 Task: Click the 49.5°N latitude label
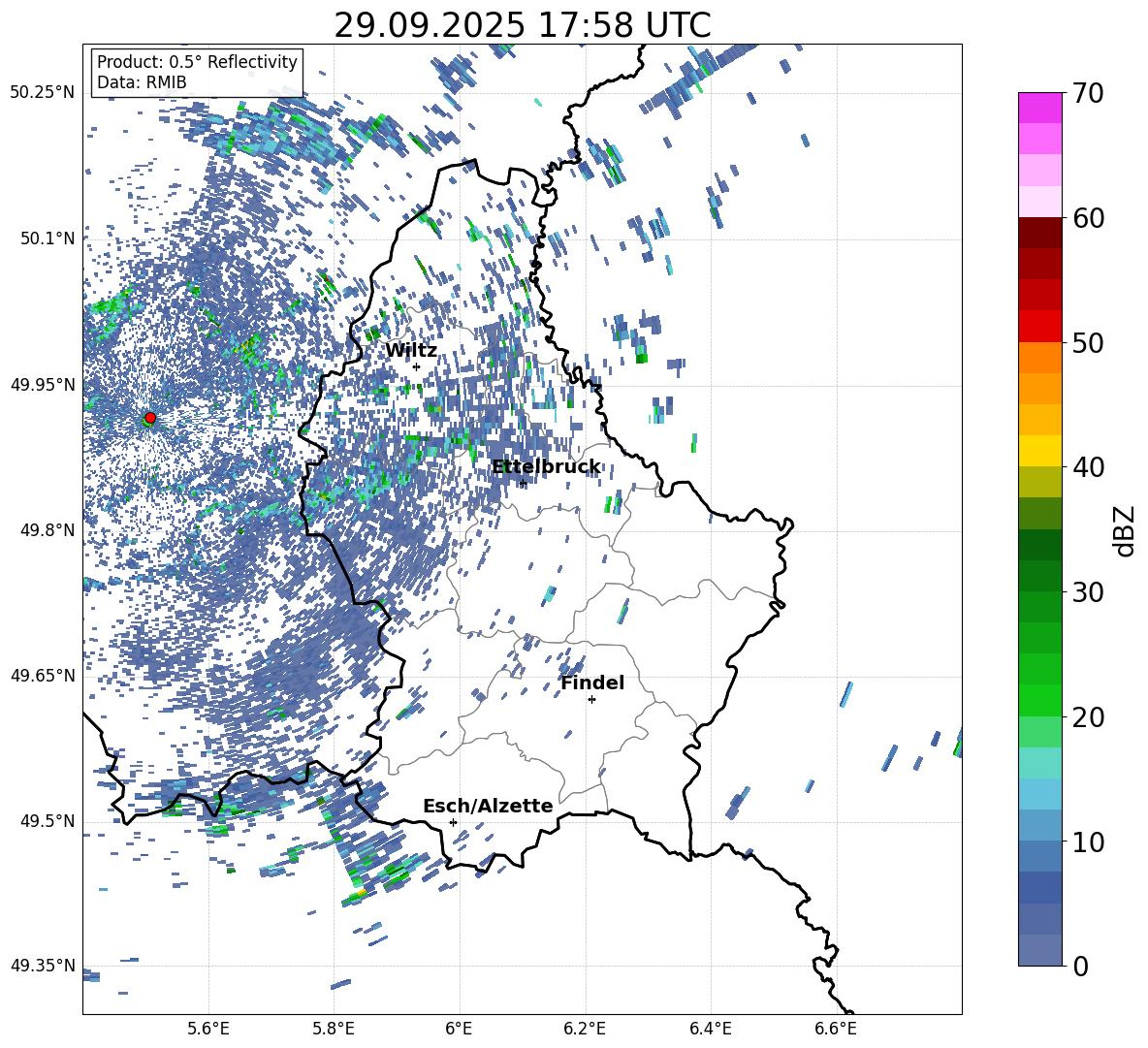(48, 821)
